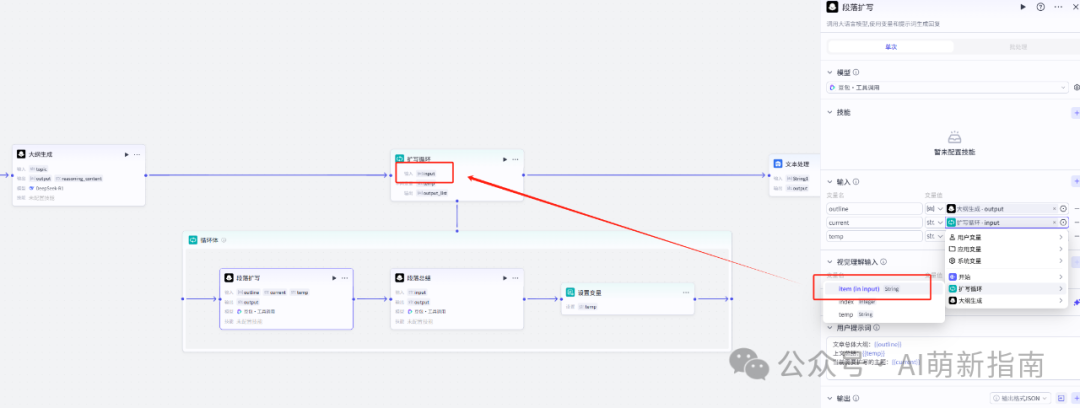This screenshot has height=408, width=1080.
Task: Select the 扩写循环 loop node icon
Action: pyautogui.click(x=399, y=159)
